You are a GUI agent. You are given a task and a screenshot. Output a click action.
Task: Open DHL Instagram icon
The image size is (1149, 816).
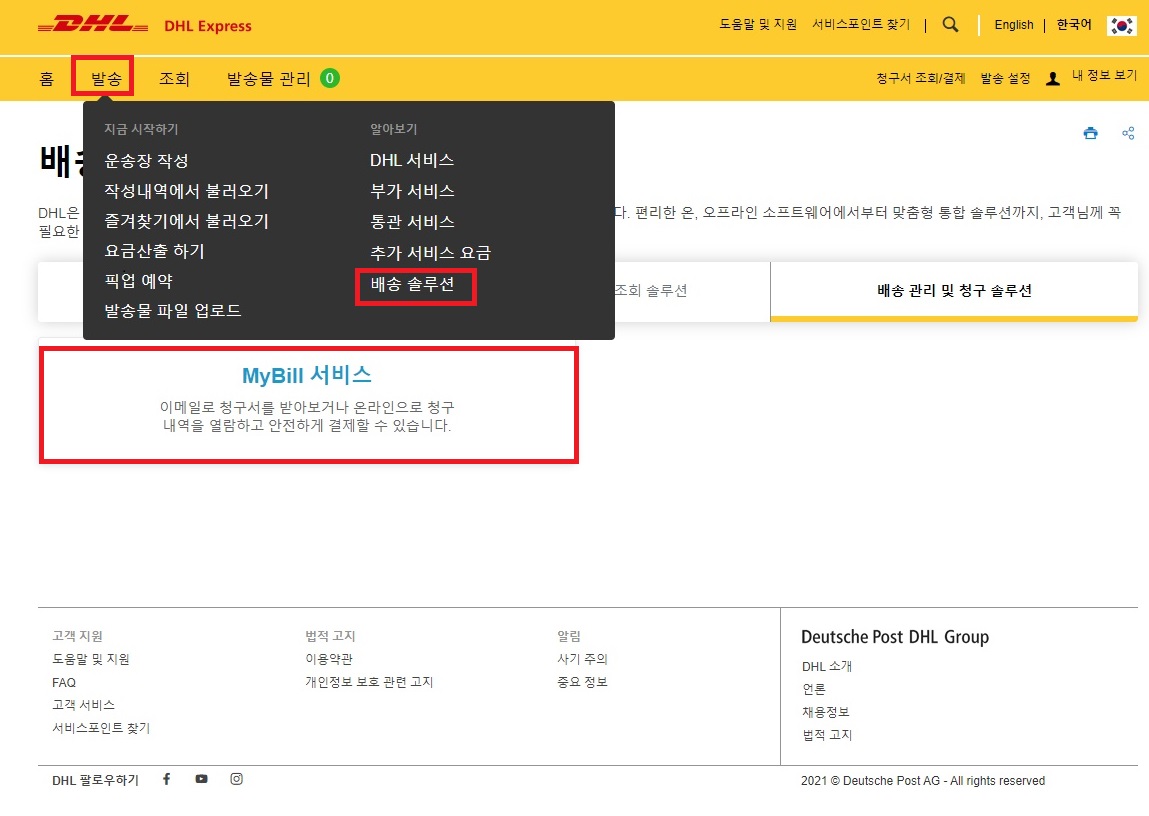pos(236,779)
